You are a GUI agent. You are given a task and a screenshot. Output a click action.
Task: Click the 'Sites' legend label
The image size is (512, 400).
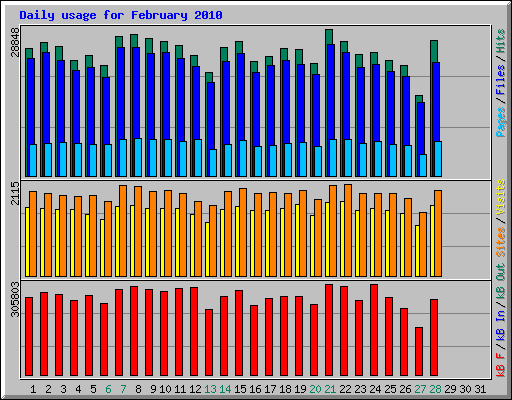point(501,242)
